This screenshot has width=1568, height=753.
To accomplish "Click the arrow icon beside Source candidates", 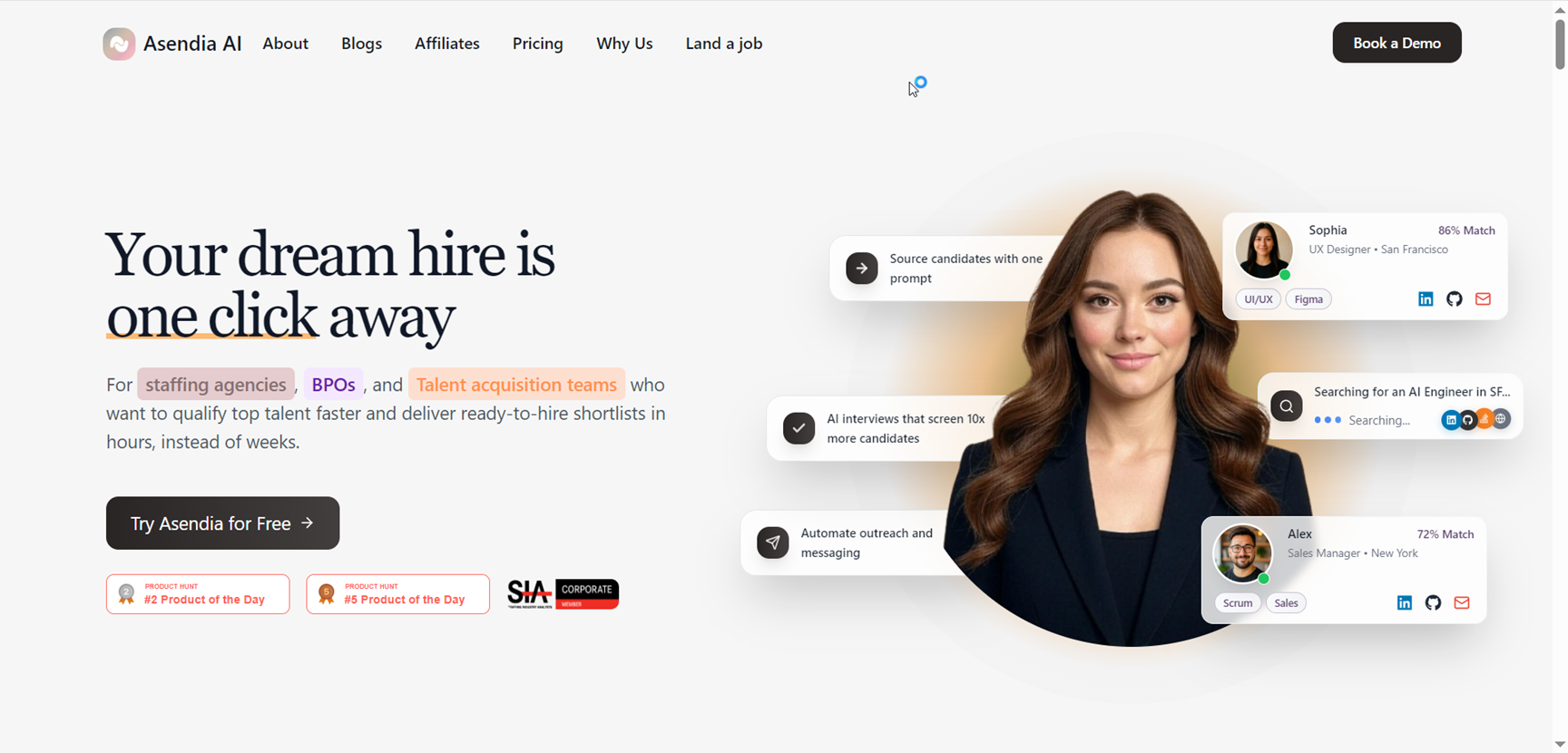I will [x=862, y=269].
